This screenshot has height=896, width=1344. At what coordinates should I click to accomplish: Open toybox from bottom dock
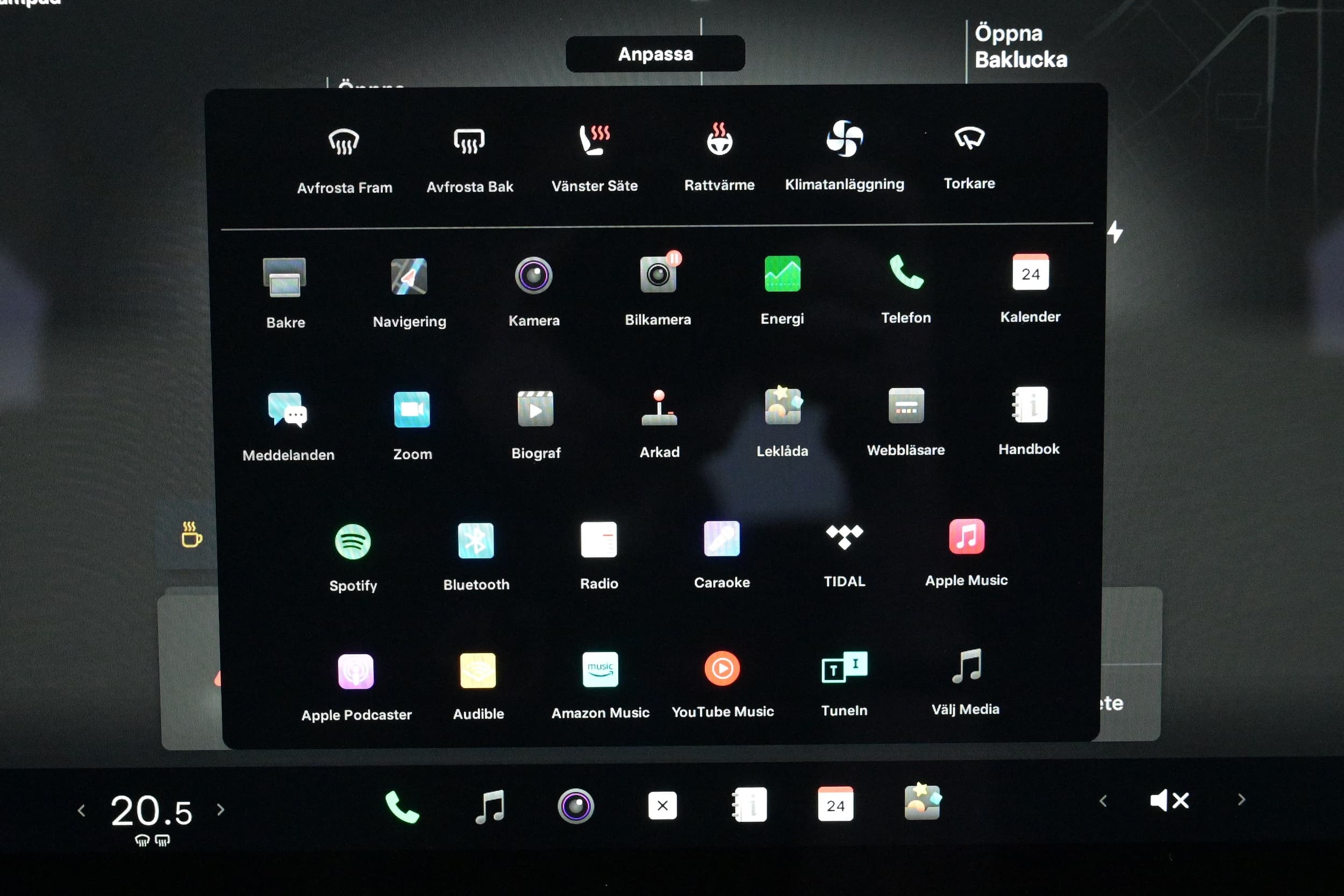click(923, 802)
